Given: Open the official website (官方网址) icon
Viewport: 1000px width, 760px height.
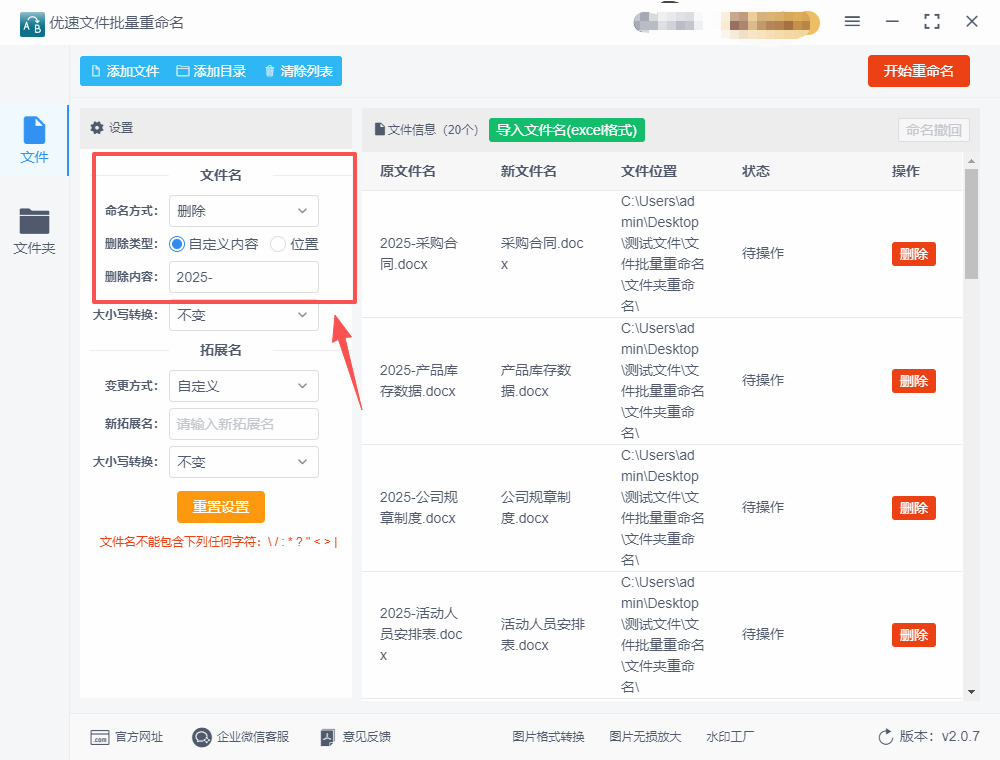Looking at the screenshot, I should (x=100, y=737).
